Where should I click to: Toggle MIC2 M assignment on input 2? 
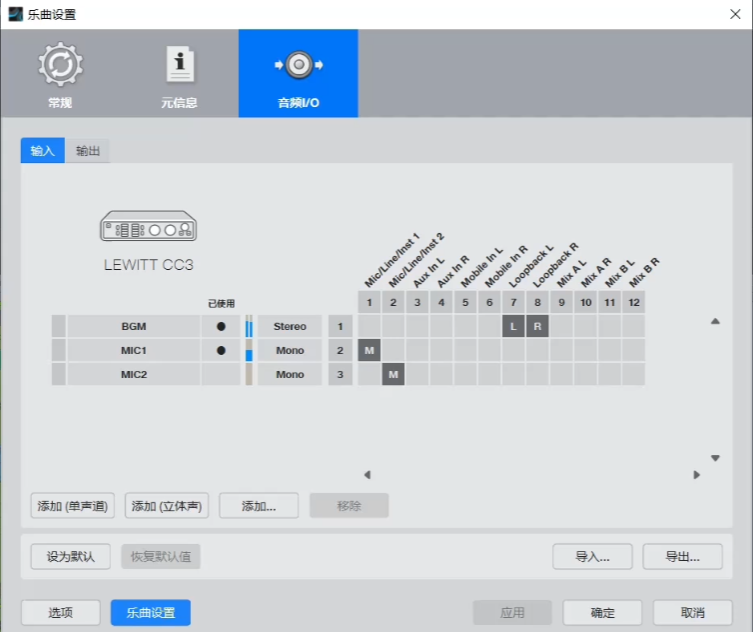393,375
